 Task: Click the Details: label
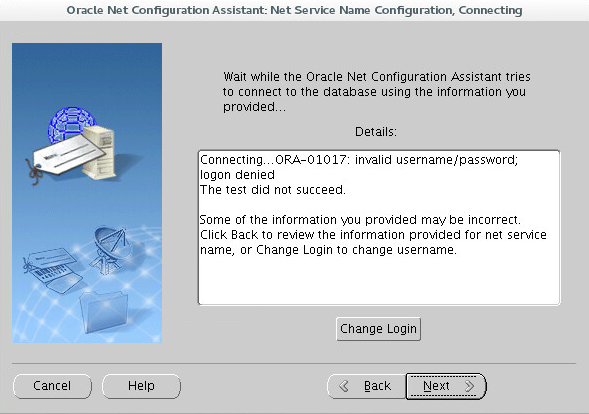(x=376, y=132)
